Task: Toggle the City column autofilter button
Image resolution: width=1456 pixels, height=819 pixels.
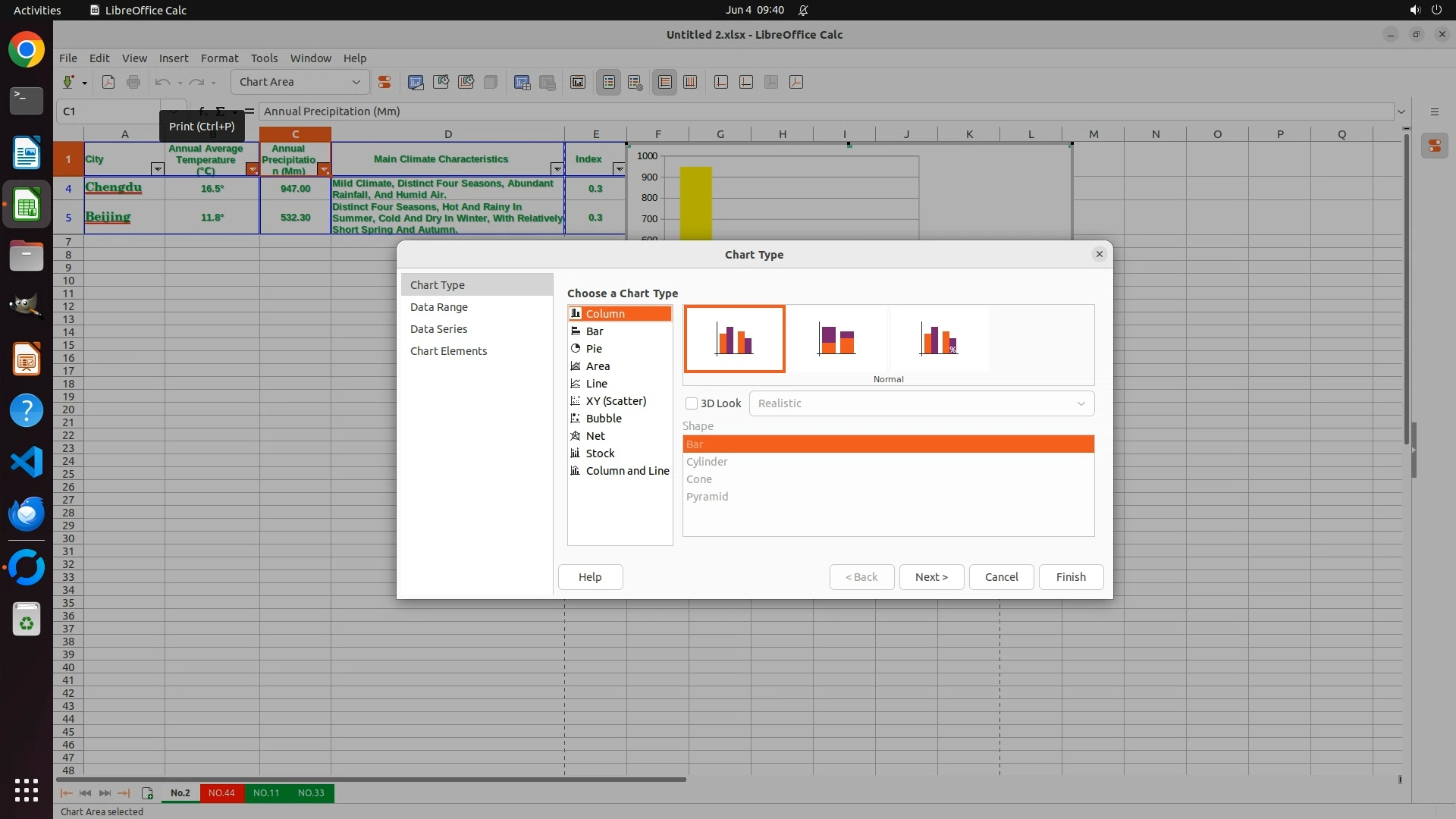Action: click(157, 169)
